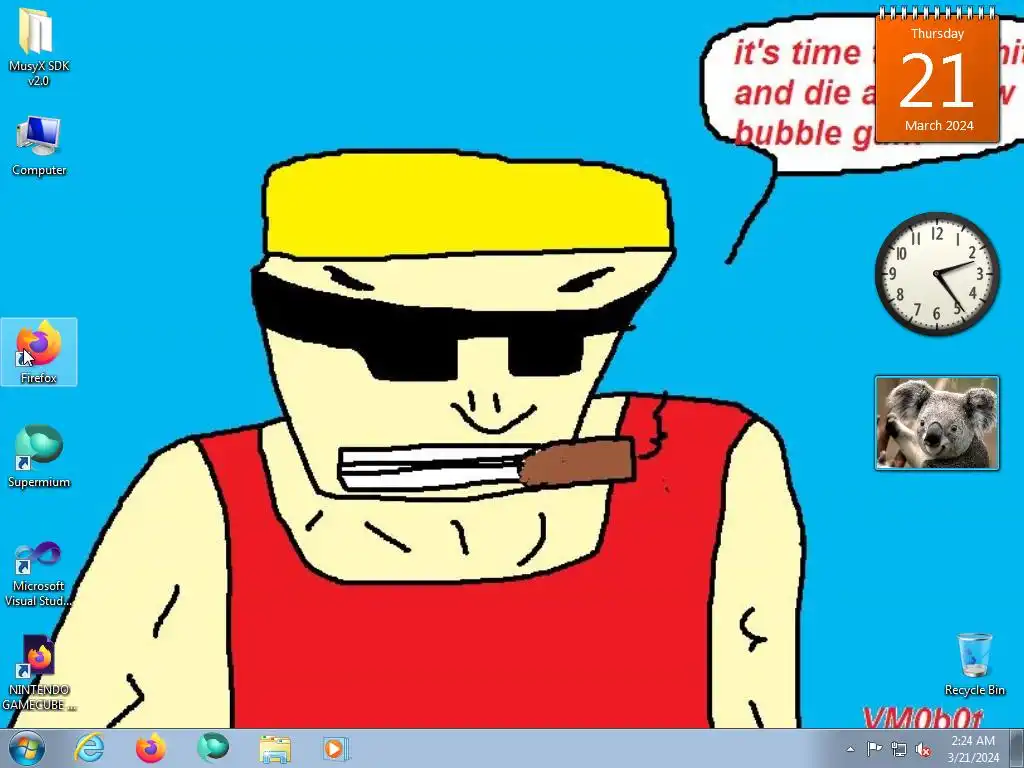Launch Firefox from the taskbar
1024x768 pixels.
[150, 748]
